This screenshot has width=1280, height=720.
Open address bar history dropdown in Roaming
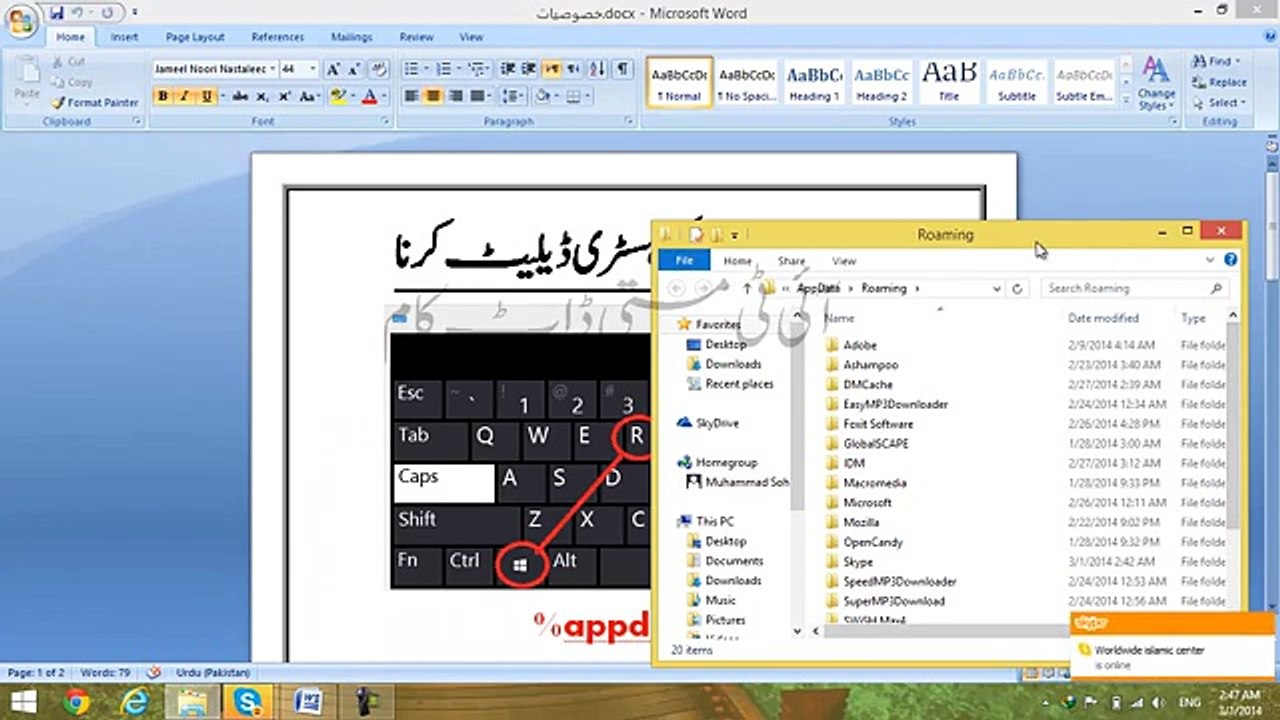click(x=996, y=288)
